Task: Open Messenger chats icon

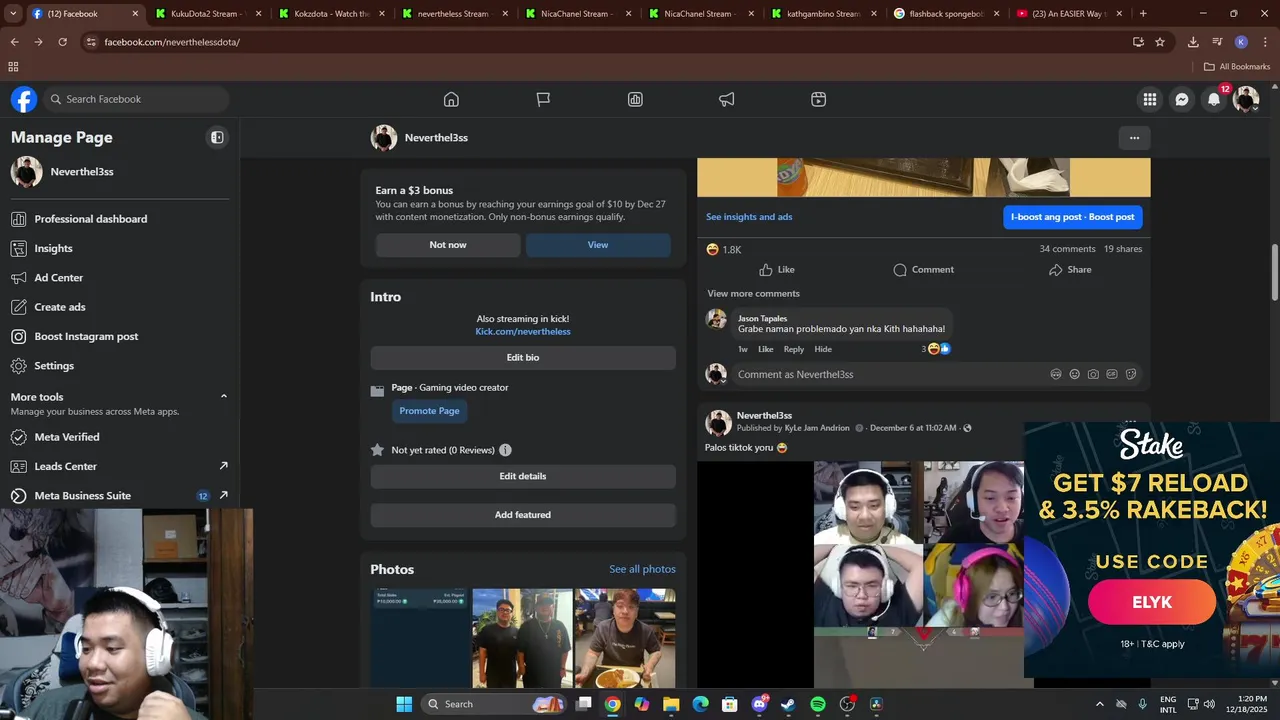Action: pyautogui.click(x=1182, y=99)
